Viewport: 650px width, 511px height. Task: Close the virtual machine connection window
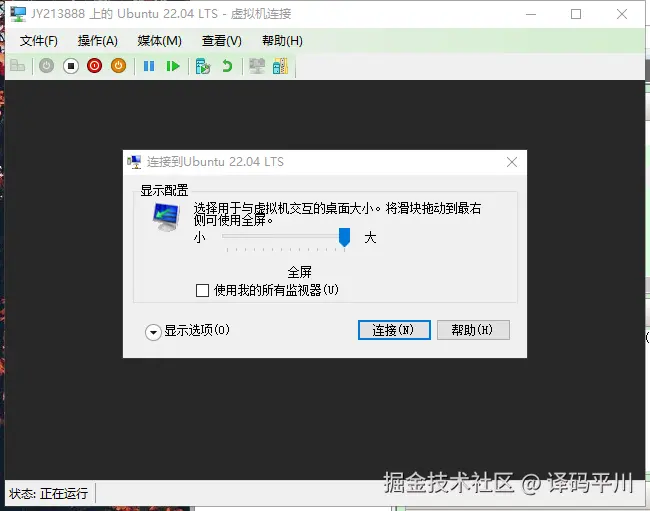tap(621, 14)
